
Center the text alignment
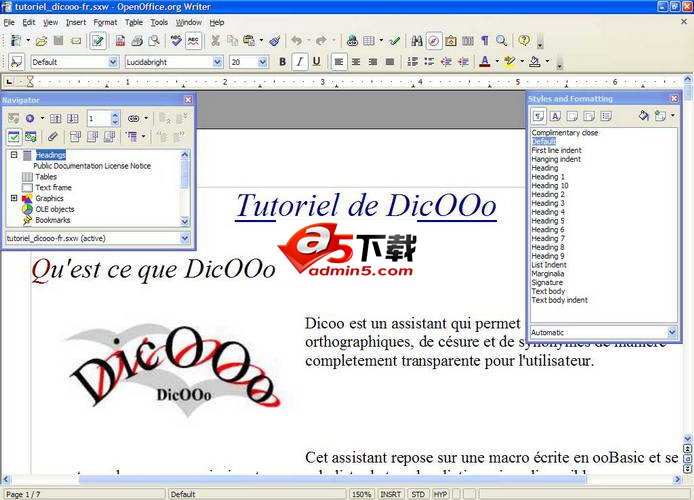click(356, 62)
